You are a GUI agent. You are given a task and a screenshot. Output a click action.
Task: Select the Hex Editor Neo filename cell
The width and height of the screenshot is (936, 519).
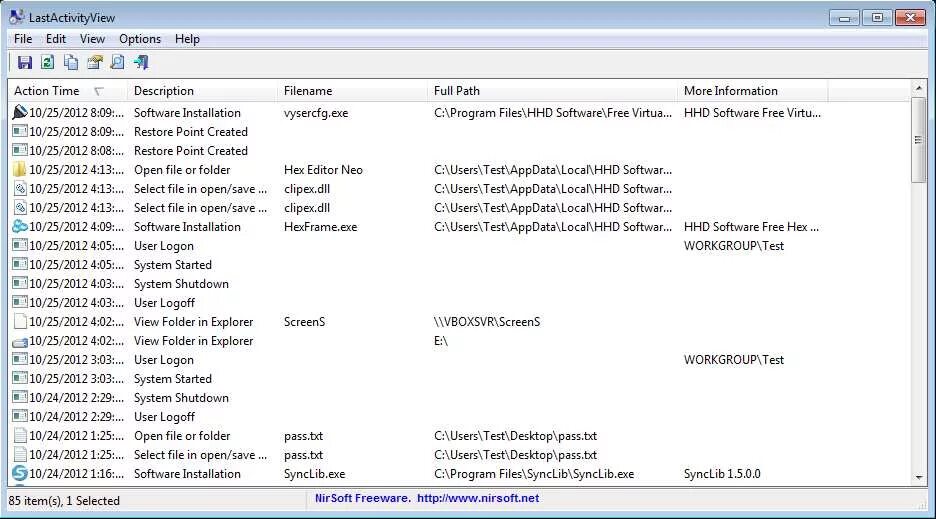click(x=323, y=170)
